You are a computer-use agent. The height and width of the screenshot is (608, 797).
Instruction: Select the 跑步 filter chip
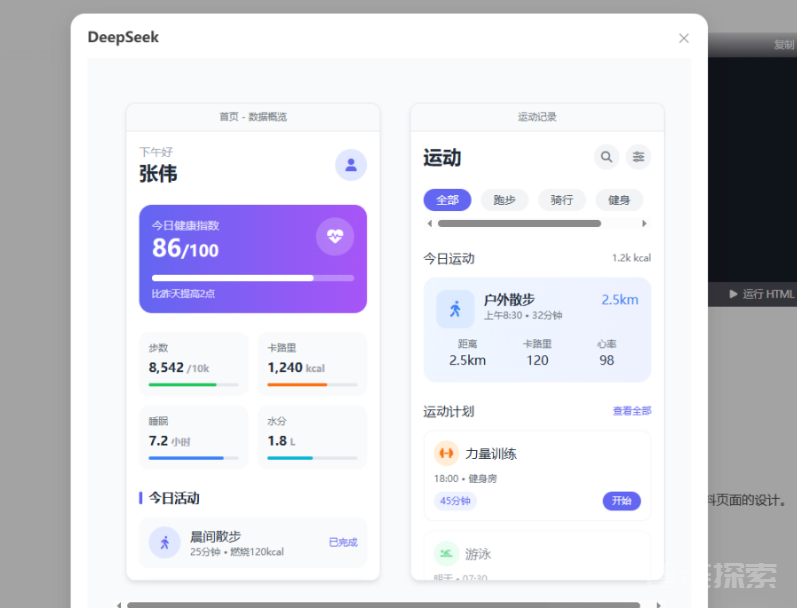pos(505,200)
